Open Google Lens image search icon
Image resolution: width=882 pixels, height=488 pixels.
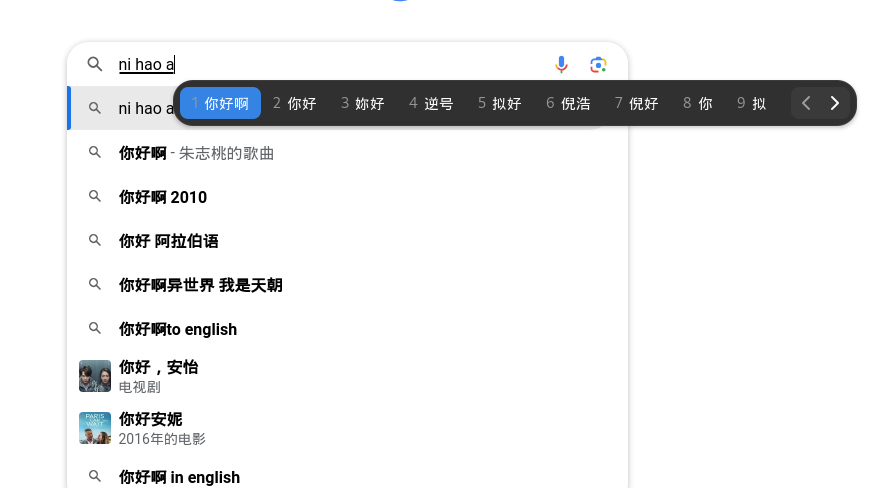[598, 65]
